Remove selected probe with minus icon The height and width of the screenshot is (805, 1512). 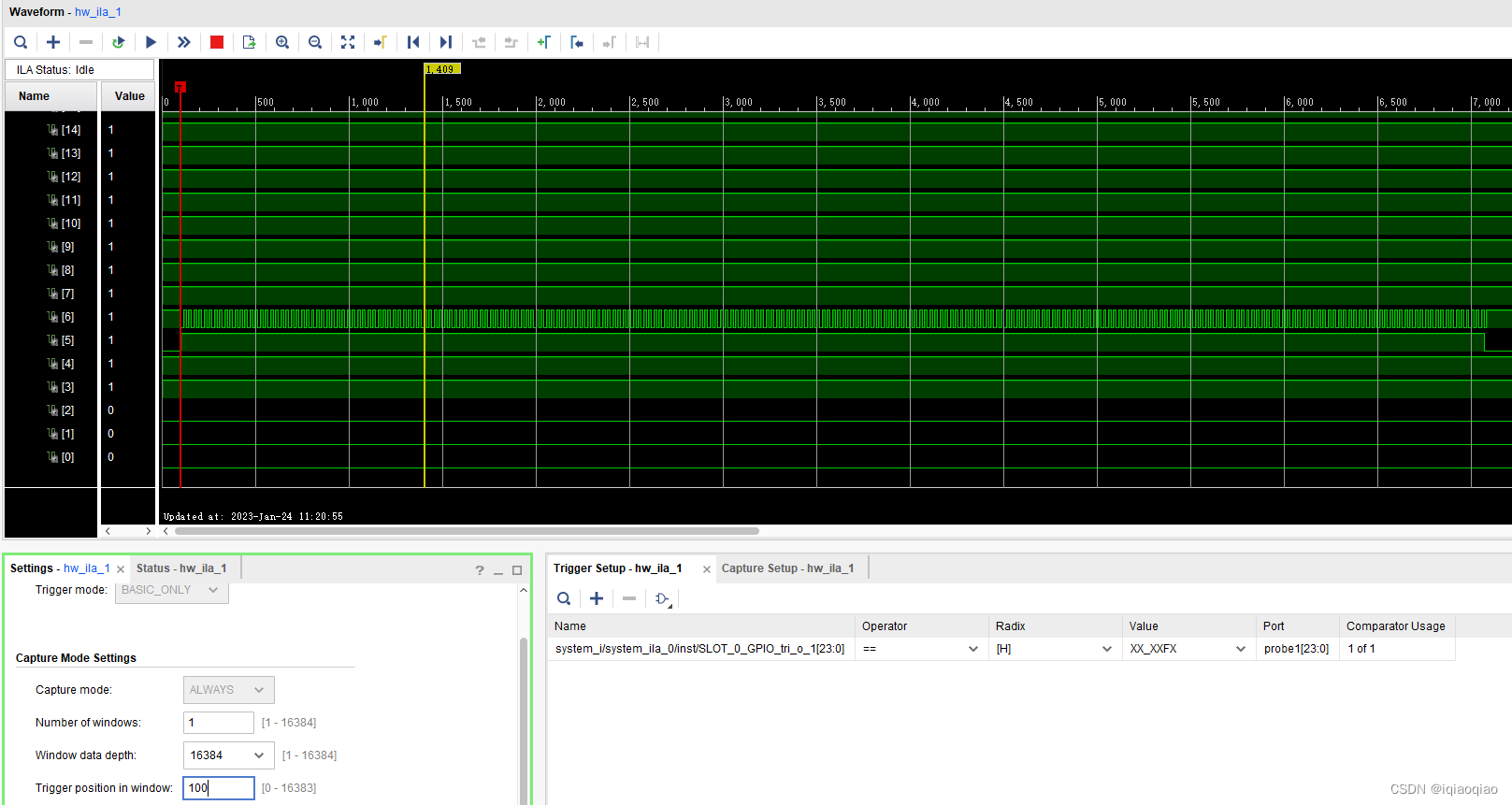pyautogui.click(x=86, y=42)
